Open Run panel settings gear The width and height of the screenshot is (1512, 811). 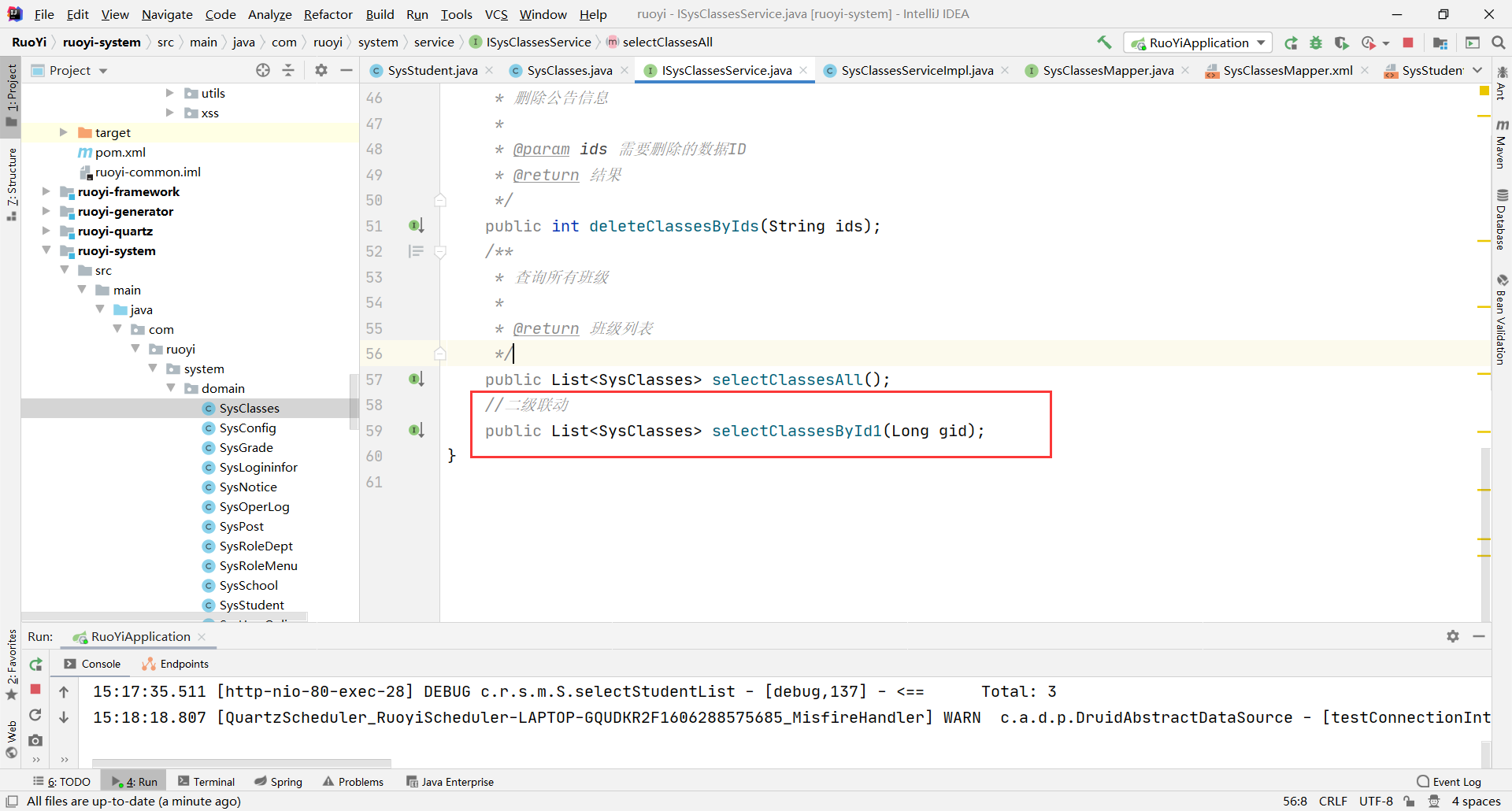1453,636
